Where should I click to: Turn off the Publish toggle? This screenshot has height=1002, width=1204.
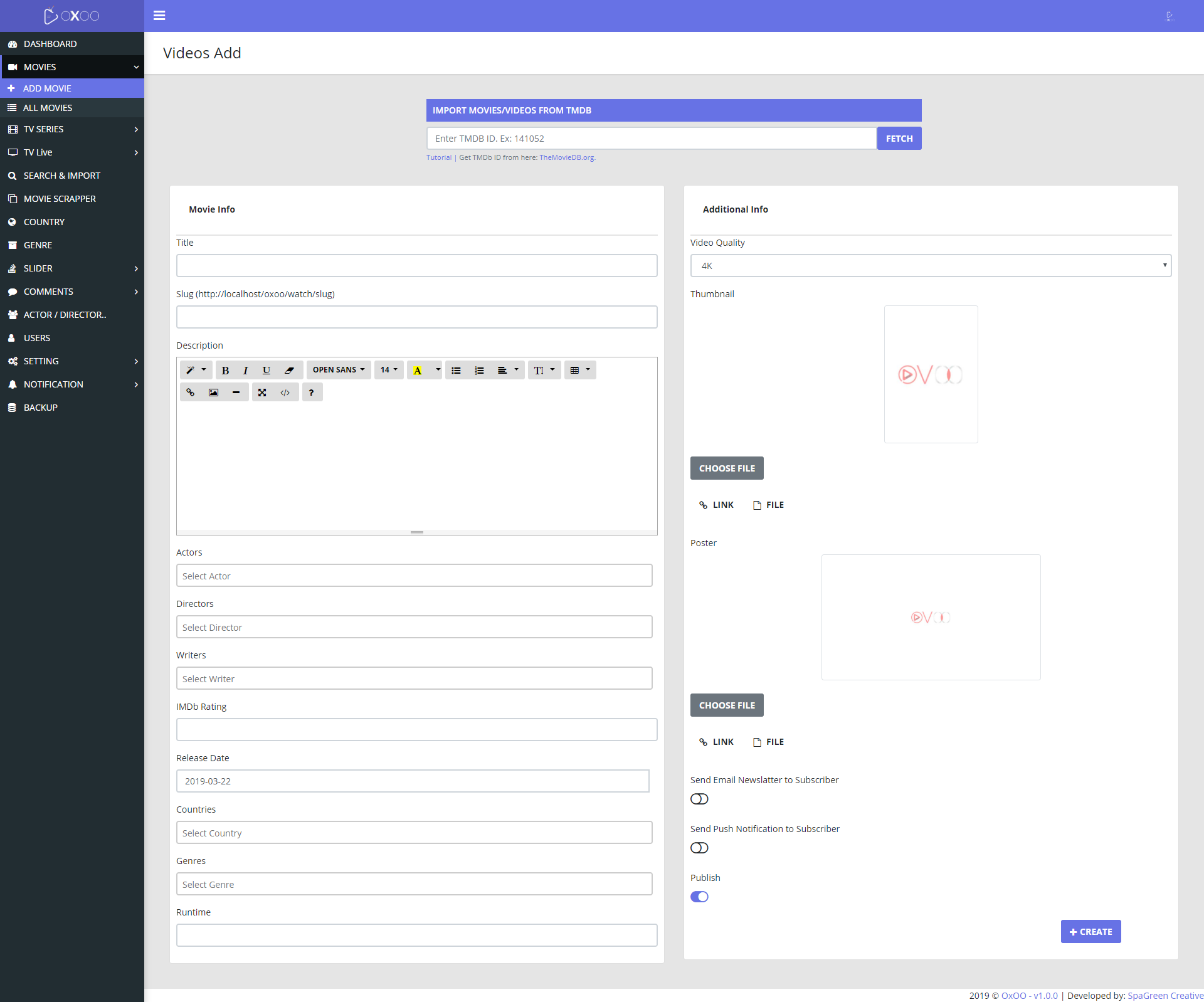pyautogui.click(x=699, y=897)
